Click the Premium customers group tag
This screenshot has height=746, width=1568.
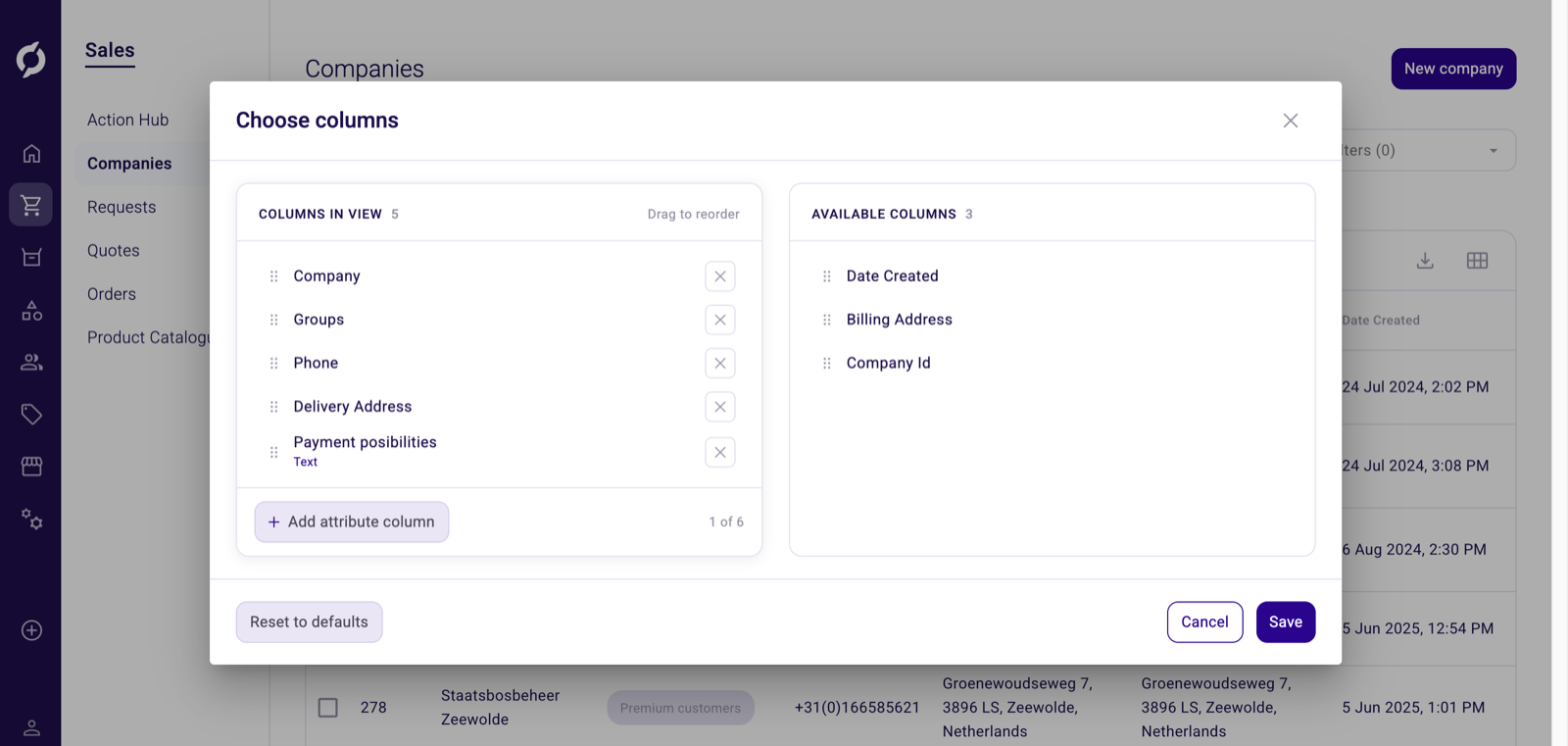point(680,708)
